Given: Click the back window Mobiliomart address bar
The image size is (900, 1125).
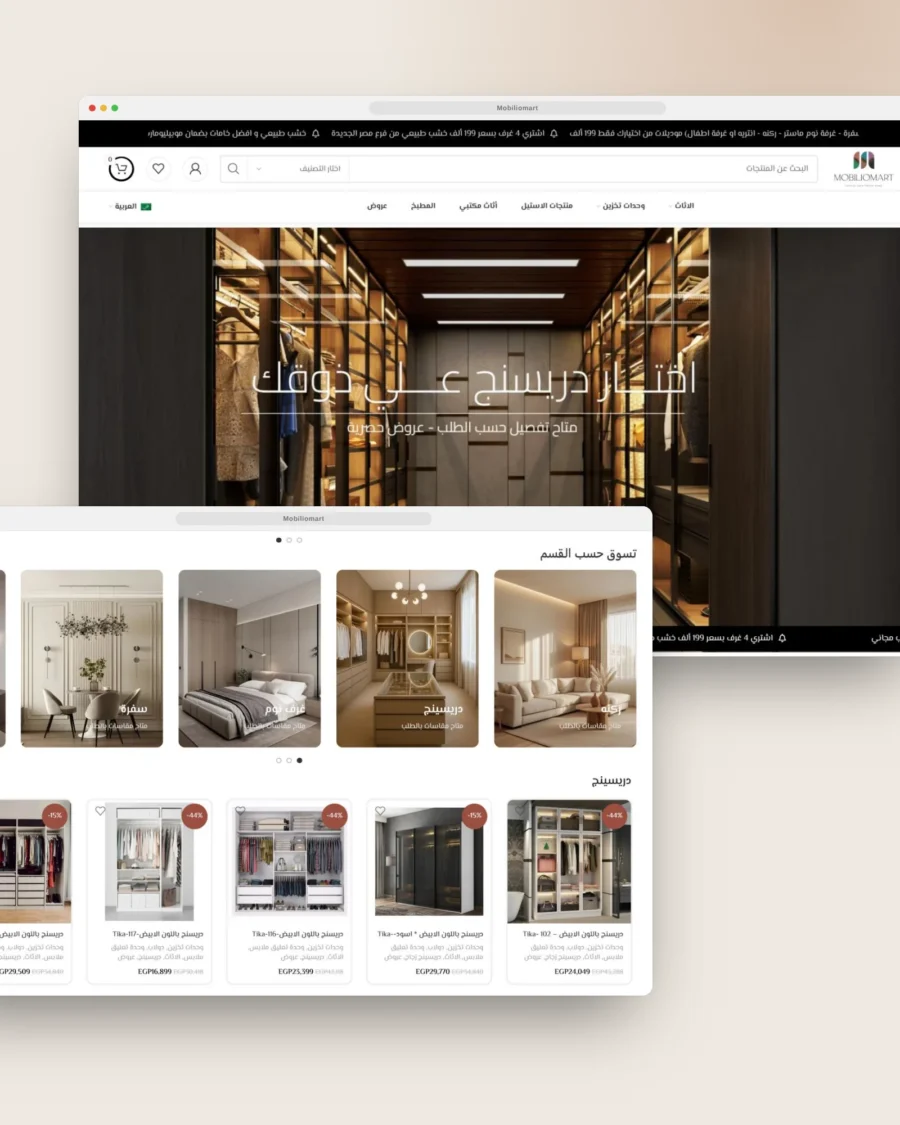Looking at the screenshot, I should tap(517, 108).
